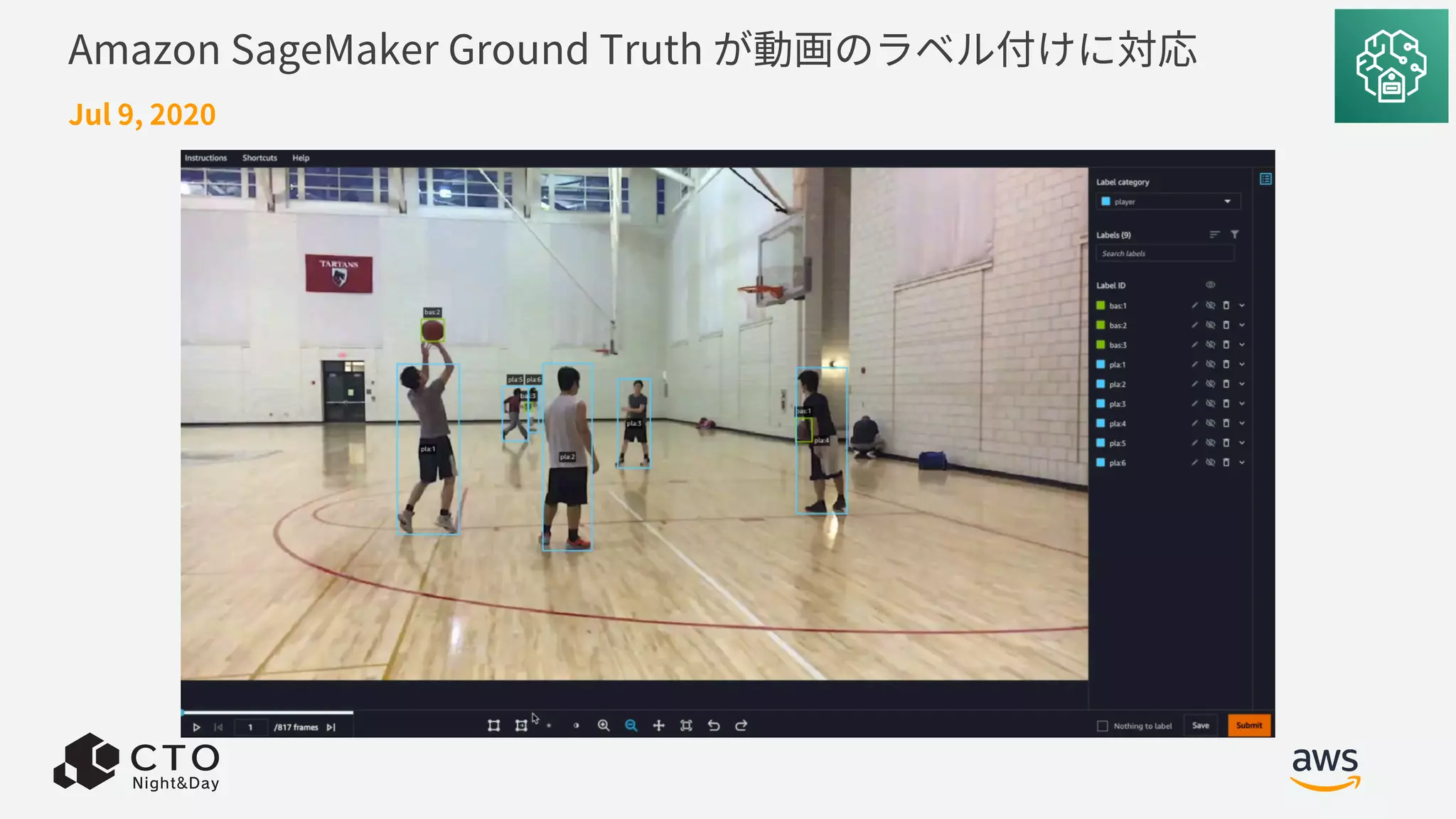Open the Label category dropdown
The height and width of the screenshot is (819, 1456).
tap(1168, 202)
